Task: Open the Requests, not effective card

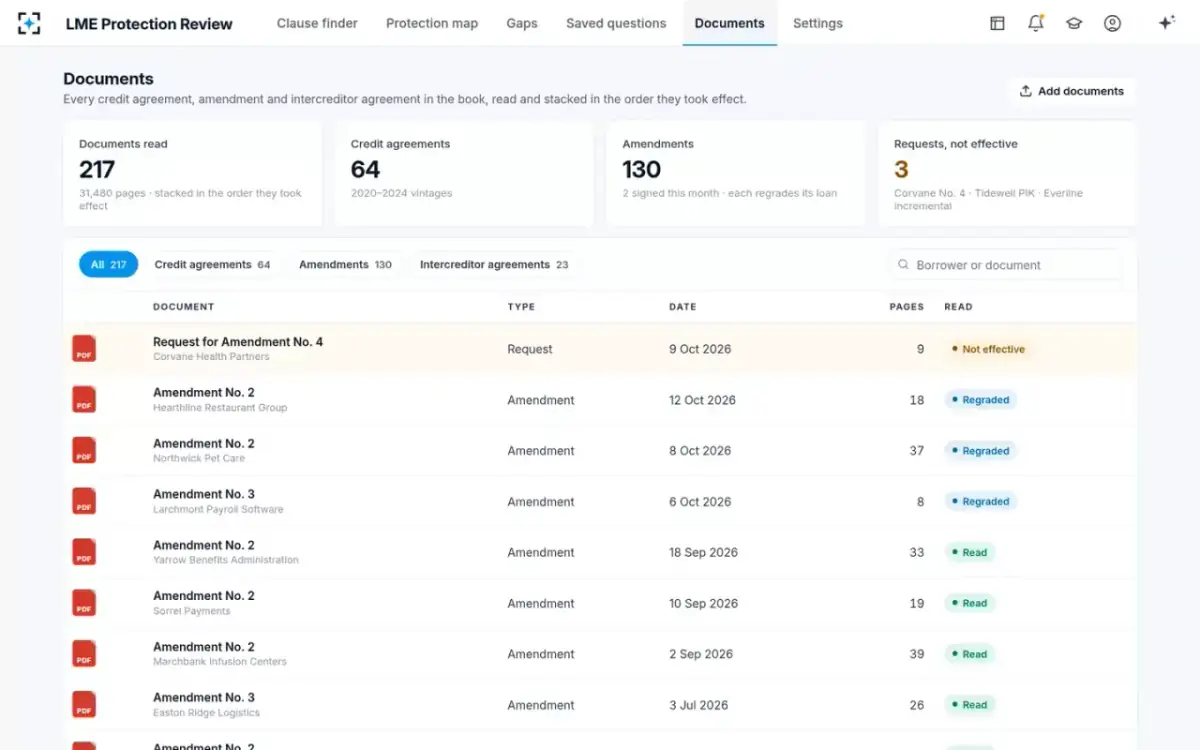Action: [x=1007, y=174]
